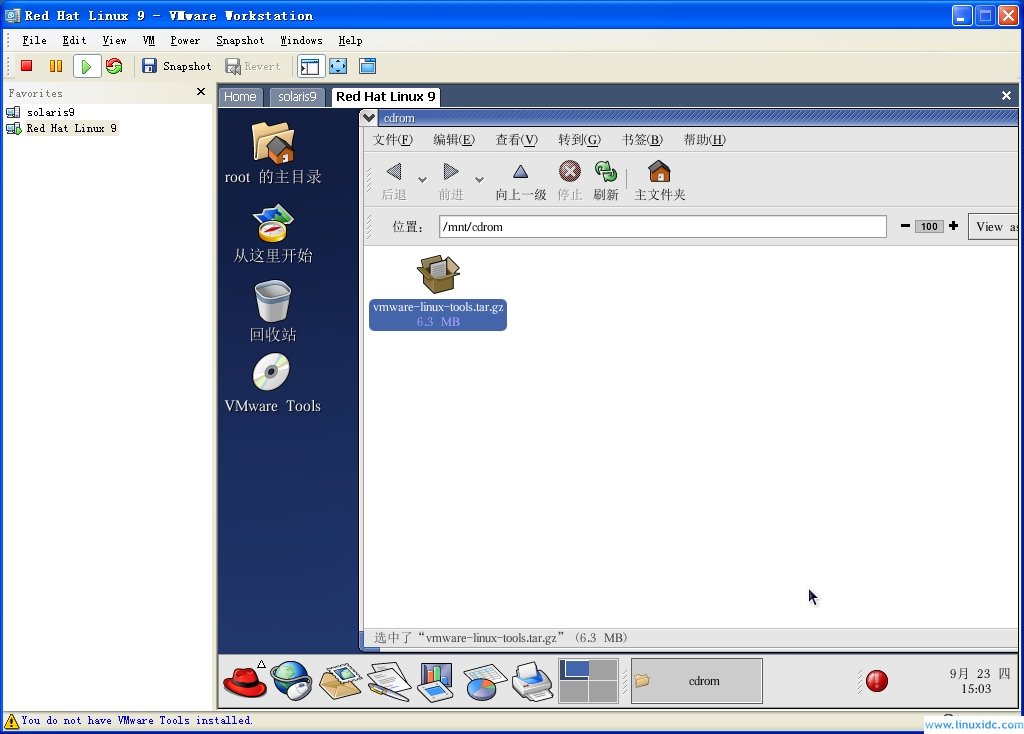Launch the web browser from the panel

[x=291, y=681]
